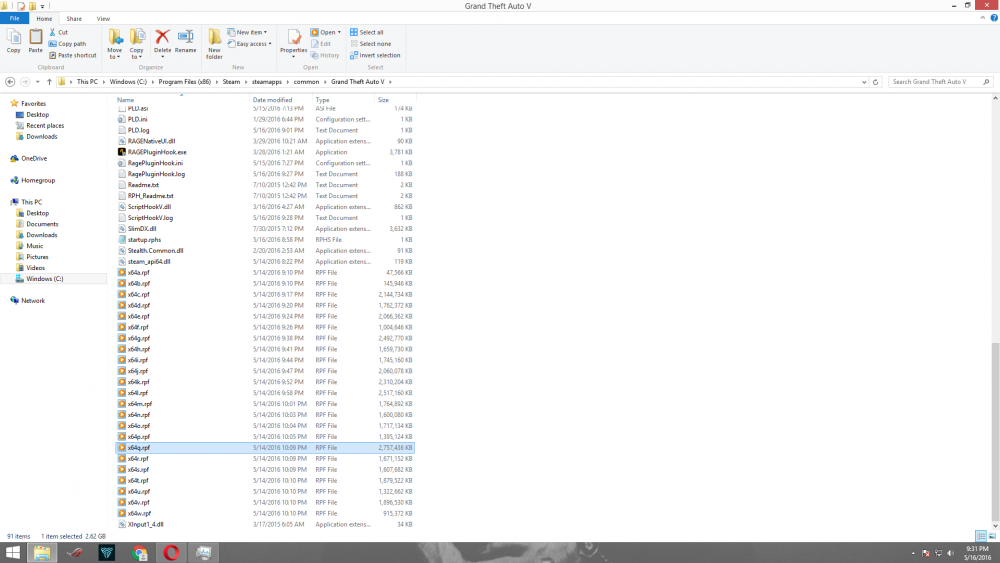Viewport: 1000px width, 563px height.
Task: Open the recent locations dropdown
Action: [x=38, y=82]
